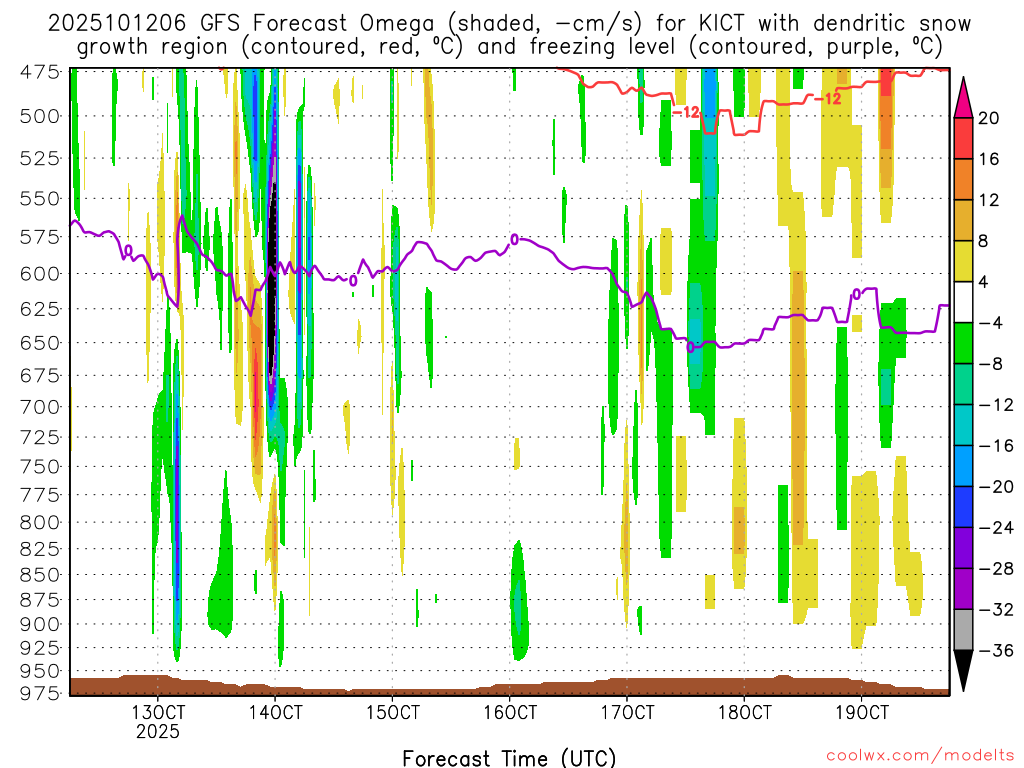Click the black omega core near 140CT

tap(272, 281)
